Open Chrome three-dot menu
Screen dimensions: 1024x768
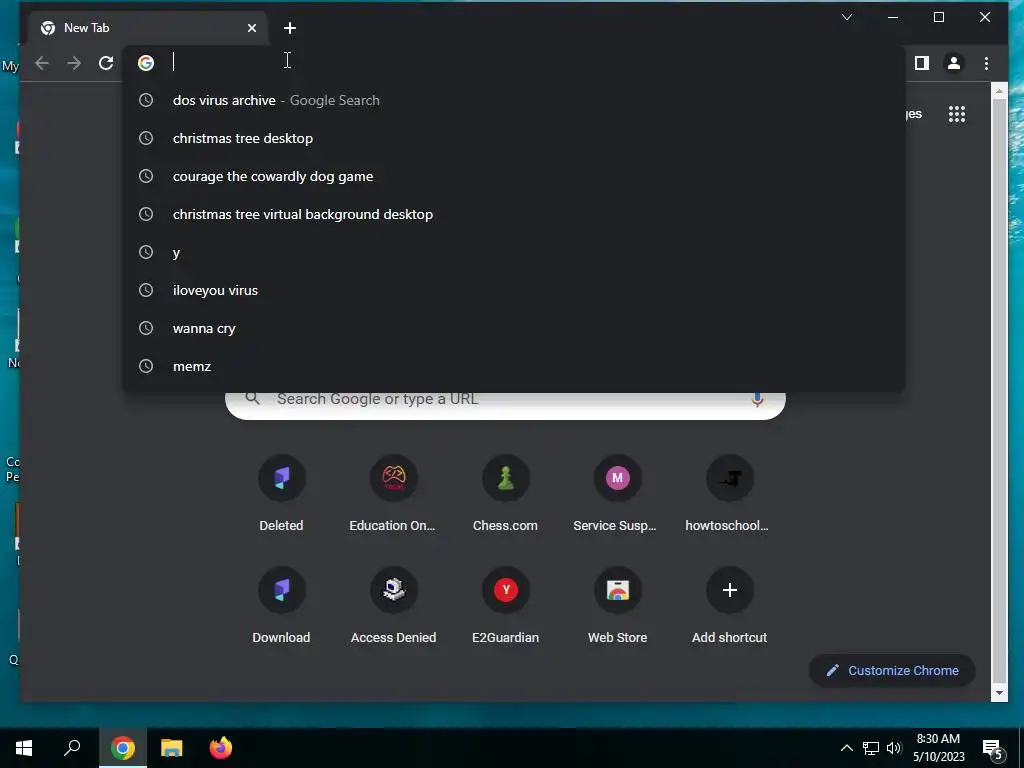click(986, 63)
